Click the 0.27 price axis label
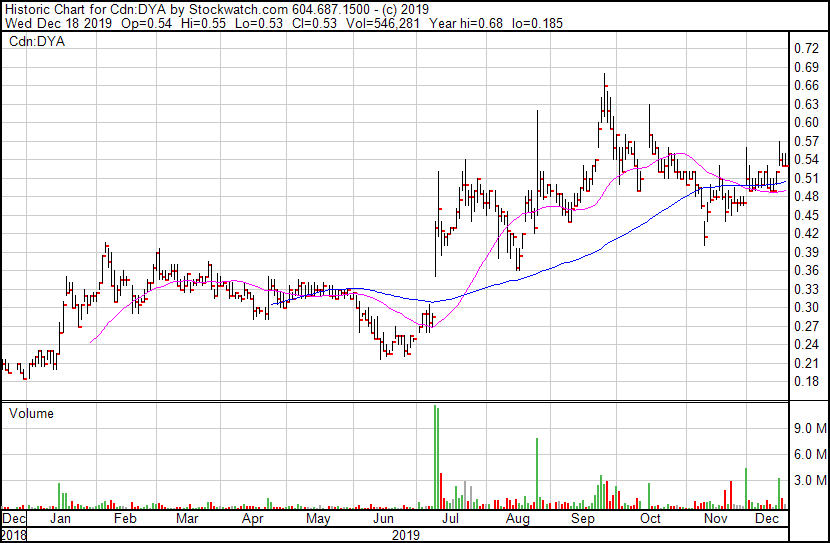830x543 pixels. [807, 326]
